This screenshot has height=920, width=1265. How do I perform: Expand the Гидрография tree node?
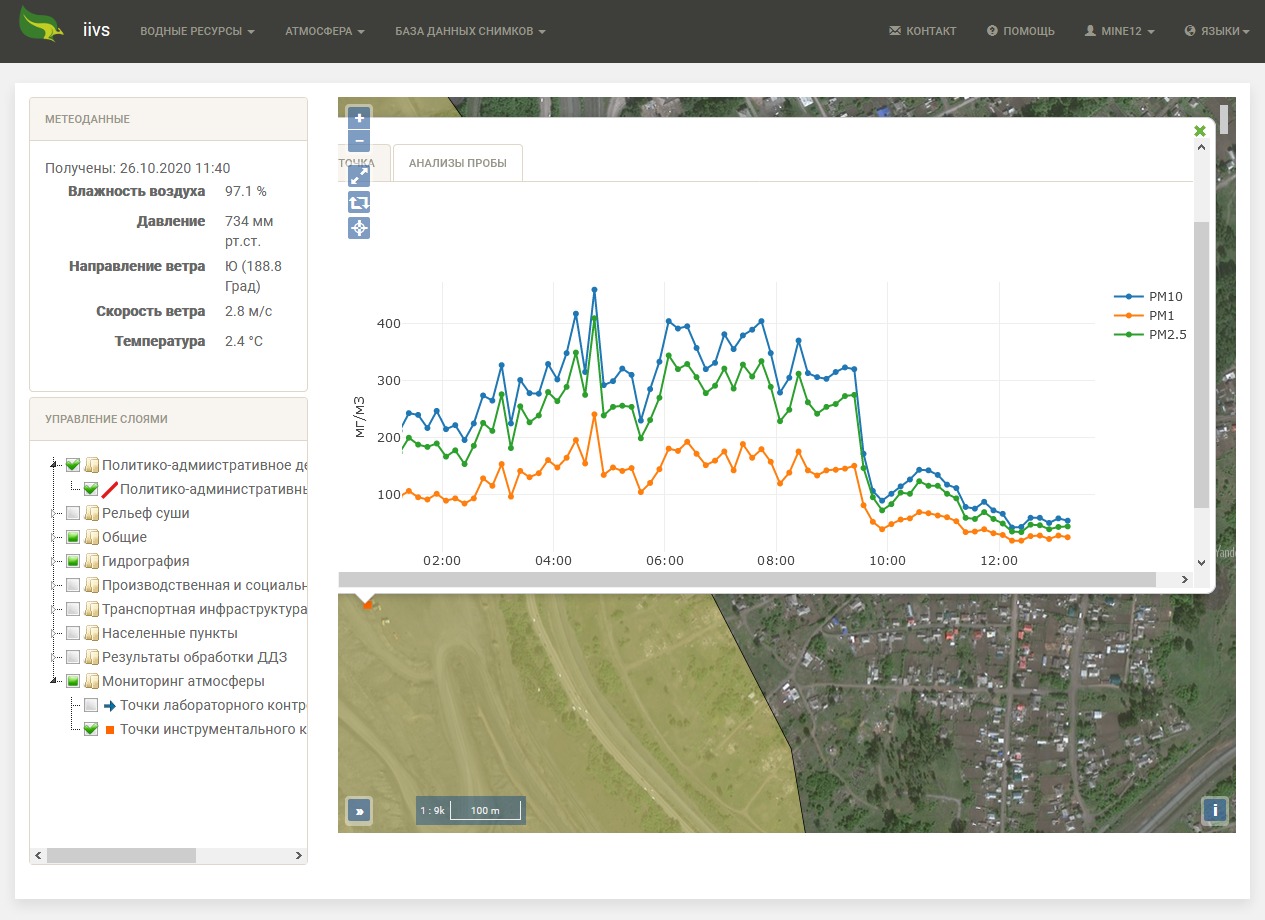(x=54, y=561)
